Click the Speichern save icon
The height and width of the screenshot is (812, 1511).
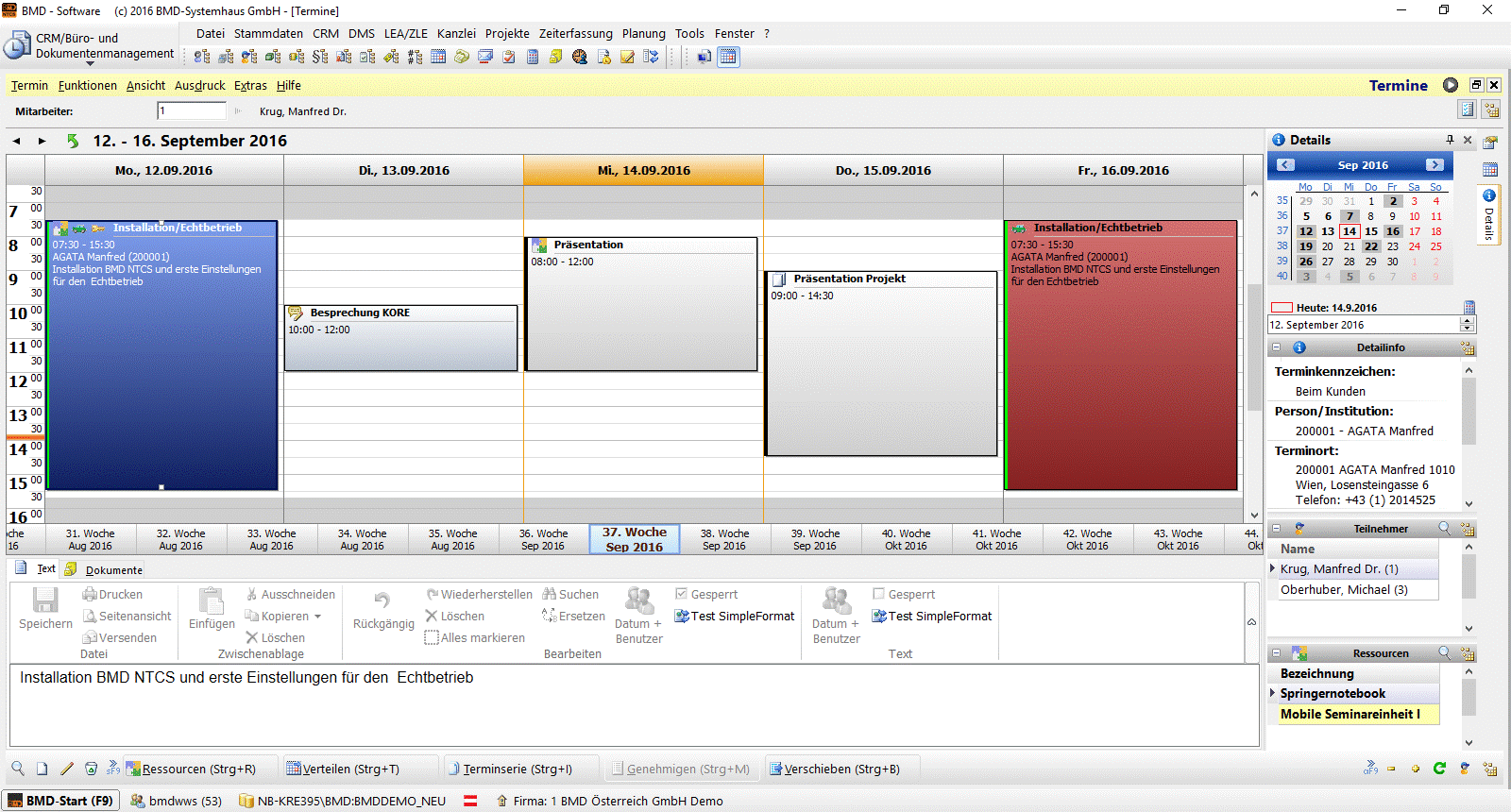[45, 601]
